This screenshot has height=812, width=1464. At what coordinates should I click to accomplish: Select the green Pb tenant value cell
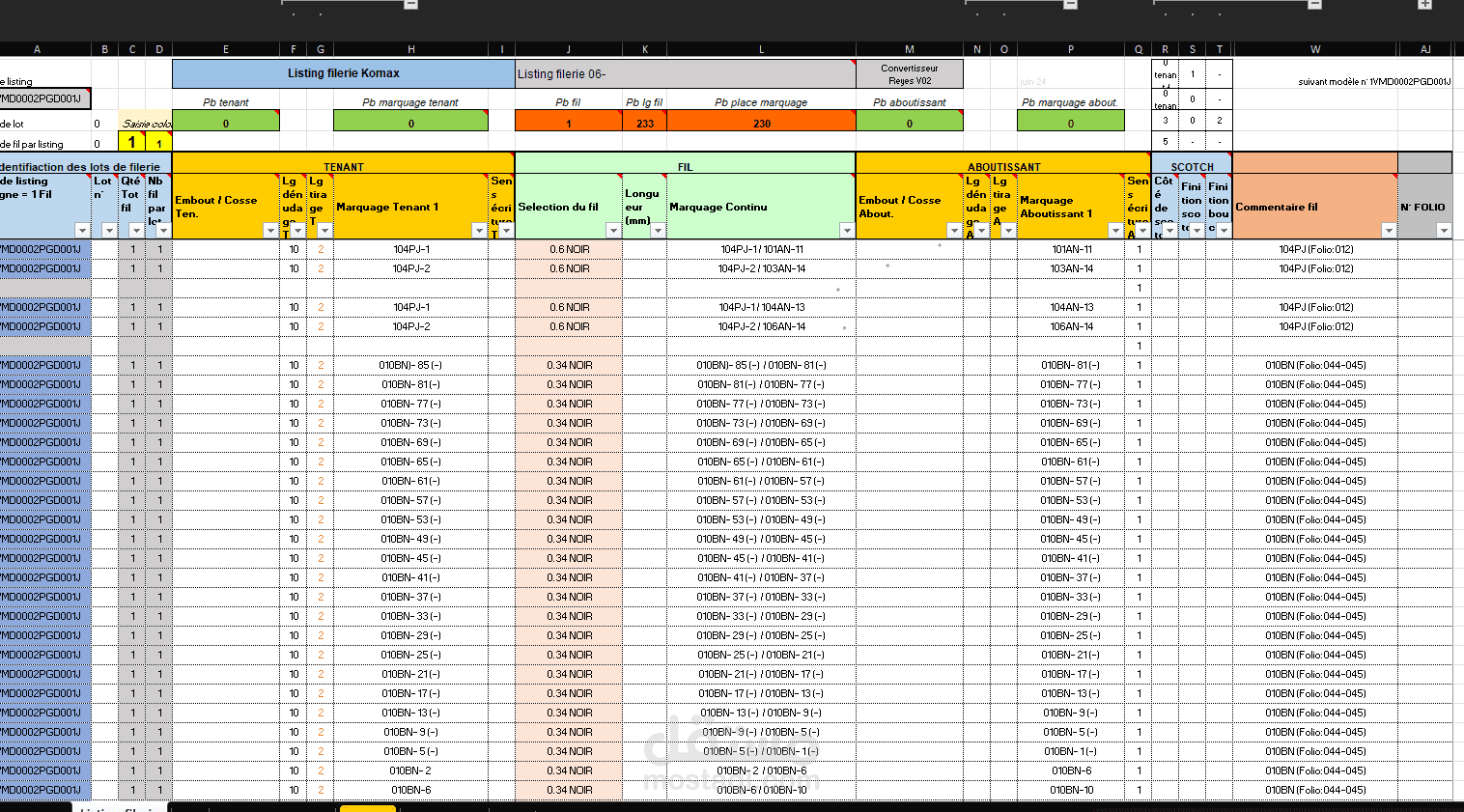click(x=226, y=121)
